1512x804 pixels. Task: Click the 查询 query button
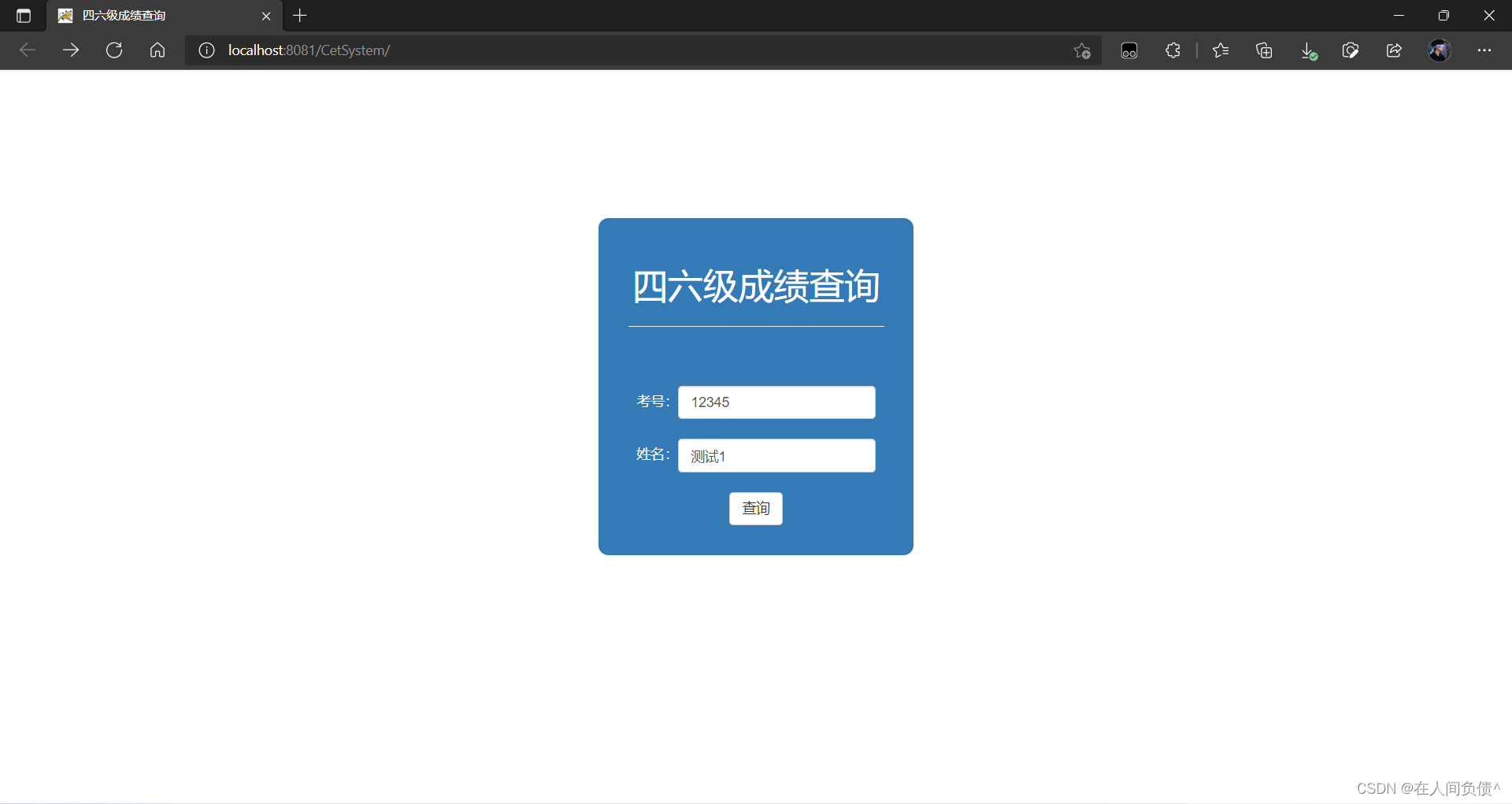pyautogui.click(x=755, y=508)
